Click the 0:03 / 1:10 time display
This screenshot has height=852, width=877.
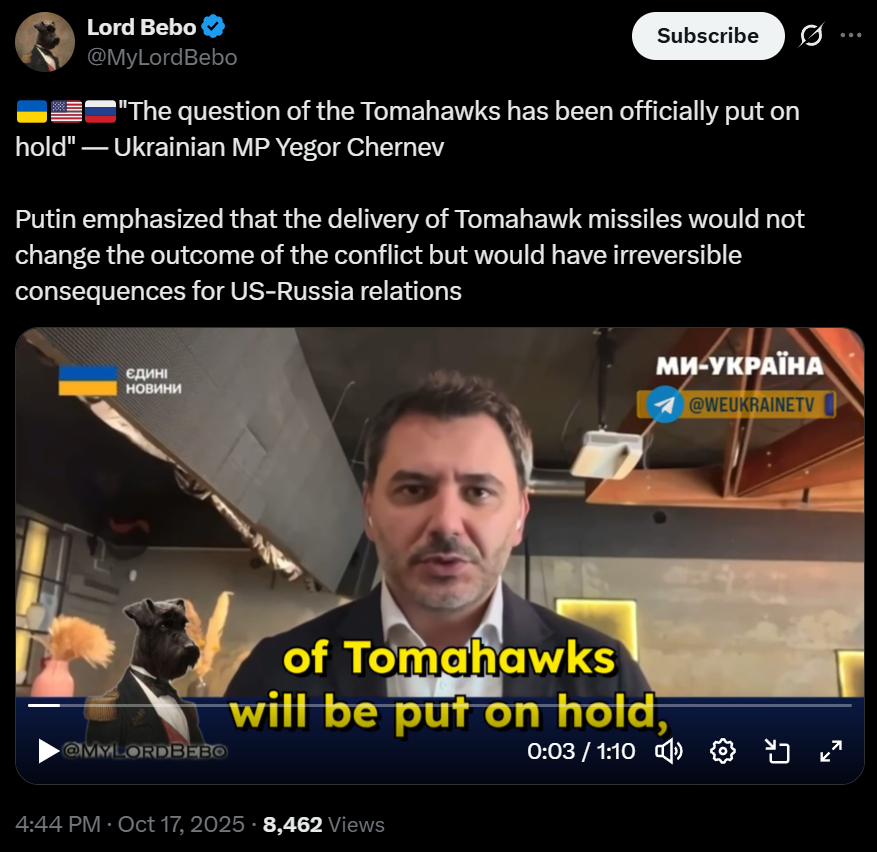coord(581,751)
